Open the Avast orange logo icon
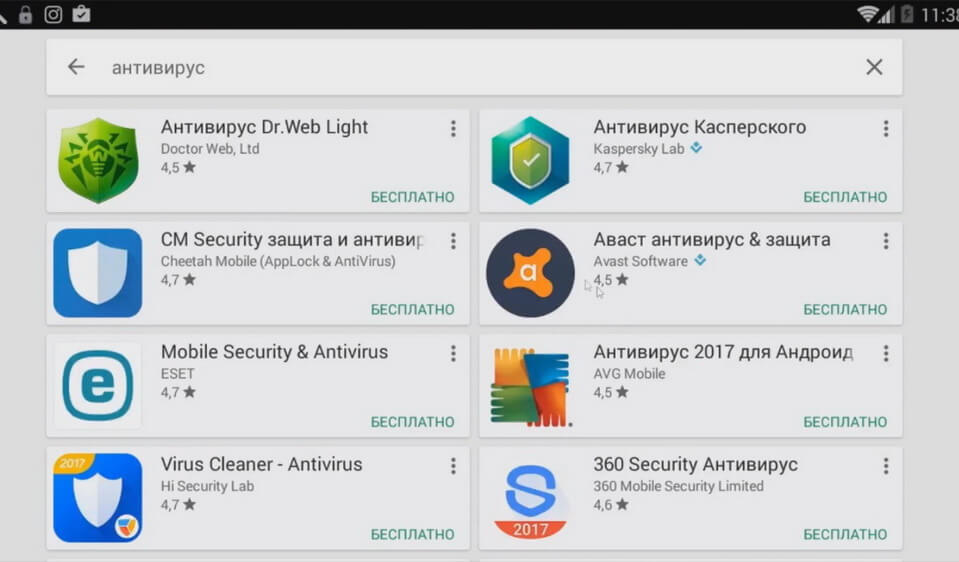The width and height of the screenshot is (959, 562). 530,273
